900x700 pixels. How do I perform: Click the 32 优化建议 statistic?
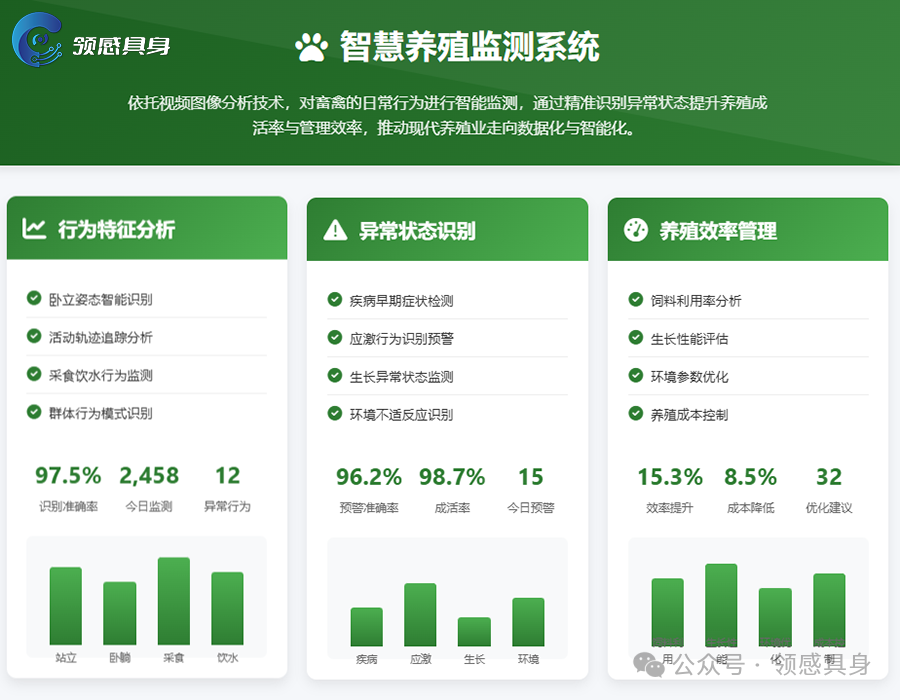pos(829,490)
